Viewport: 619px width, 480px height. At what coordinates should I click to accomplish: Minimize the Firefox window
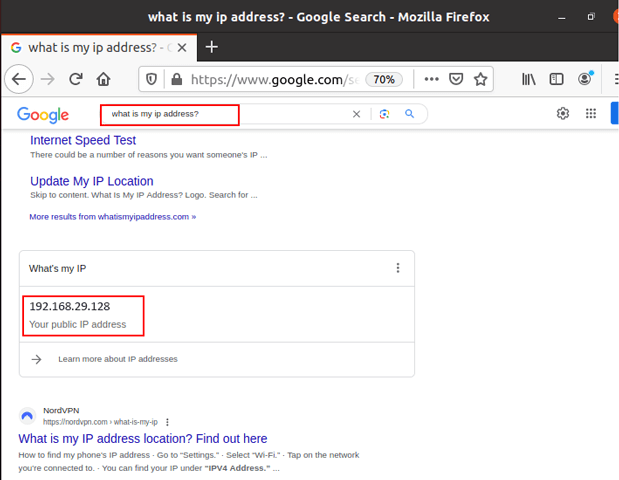coord(562,17)
